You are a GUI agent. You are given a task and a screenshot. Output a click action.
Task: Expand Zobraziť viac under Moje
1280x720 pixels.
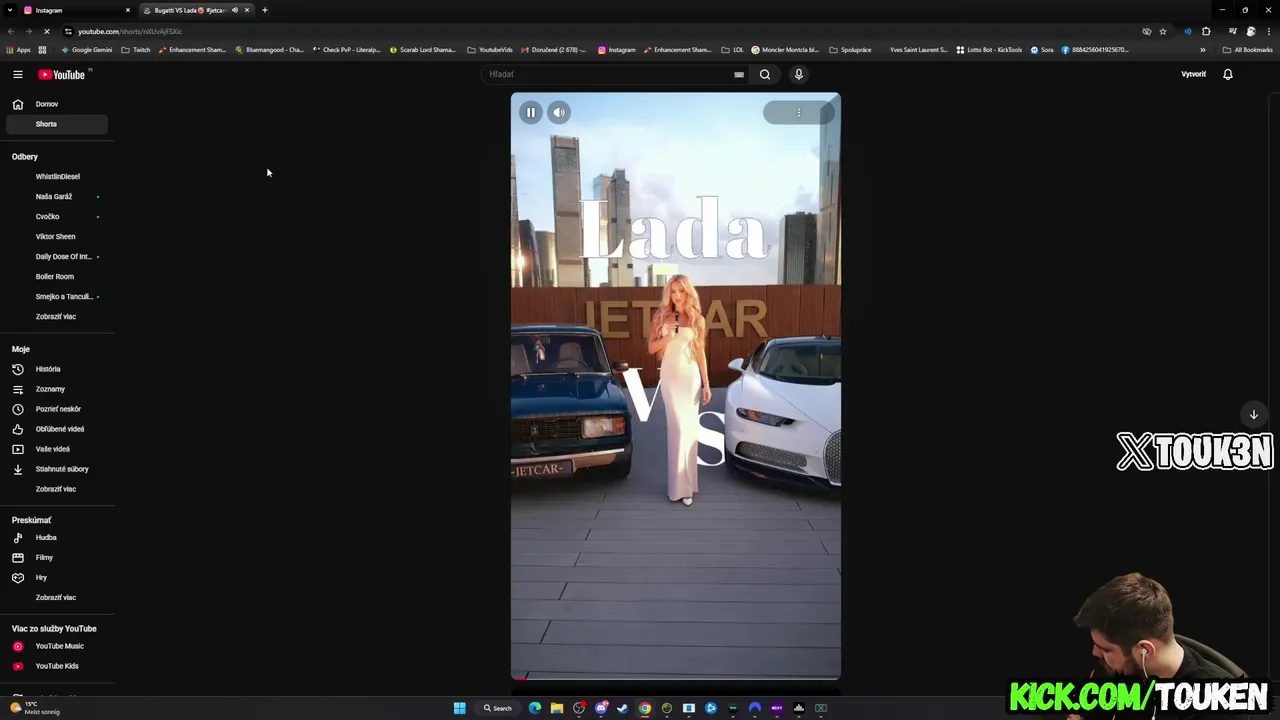pos(57,489)
